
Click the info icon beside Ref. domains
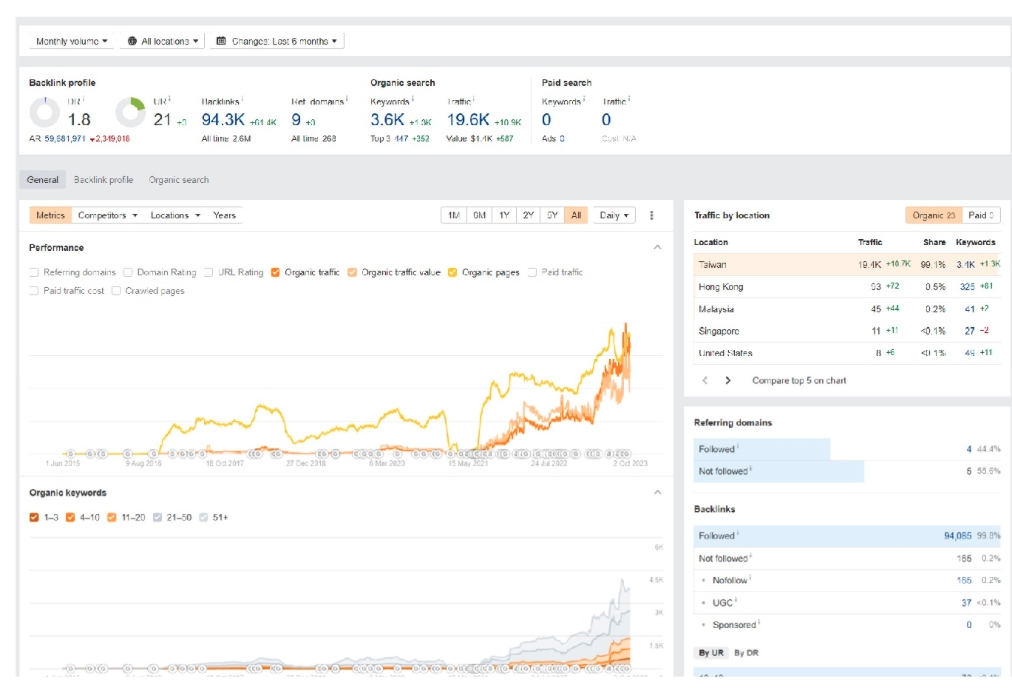click(x=347, y=99)
